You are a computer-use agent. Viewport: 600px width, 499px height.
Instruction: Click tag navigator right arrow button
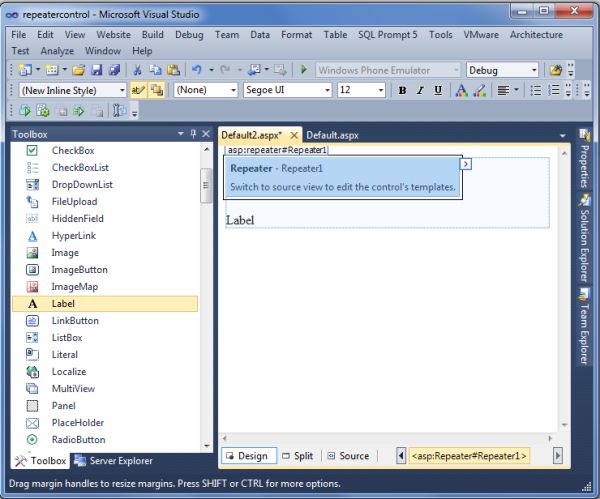558,456
